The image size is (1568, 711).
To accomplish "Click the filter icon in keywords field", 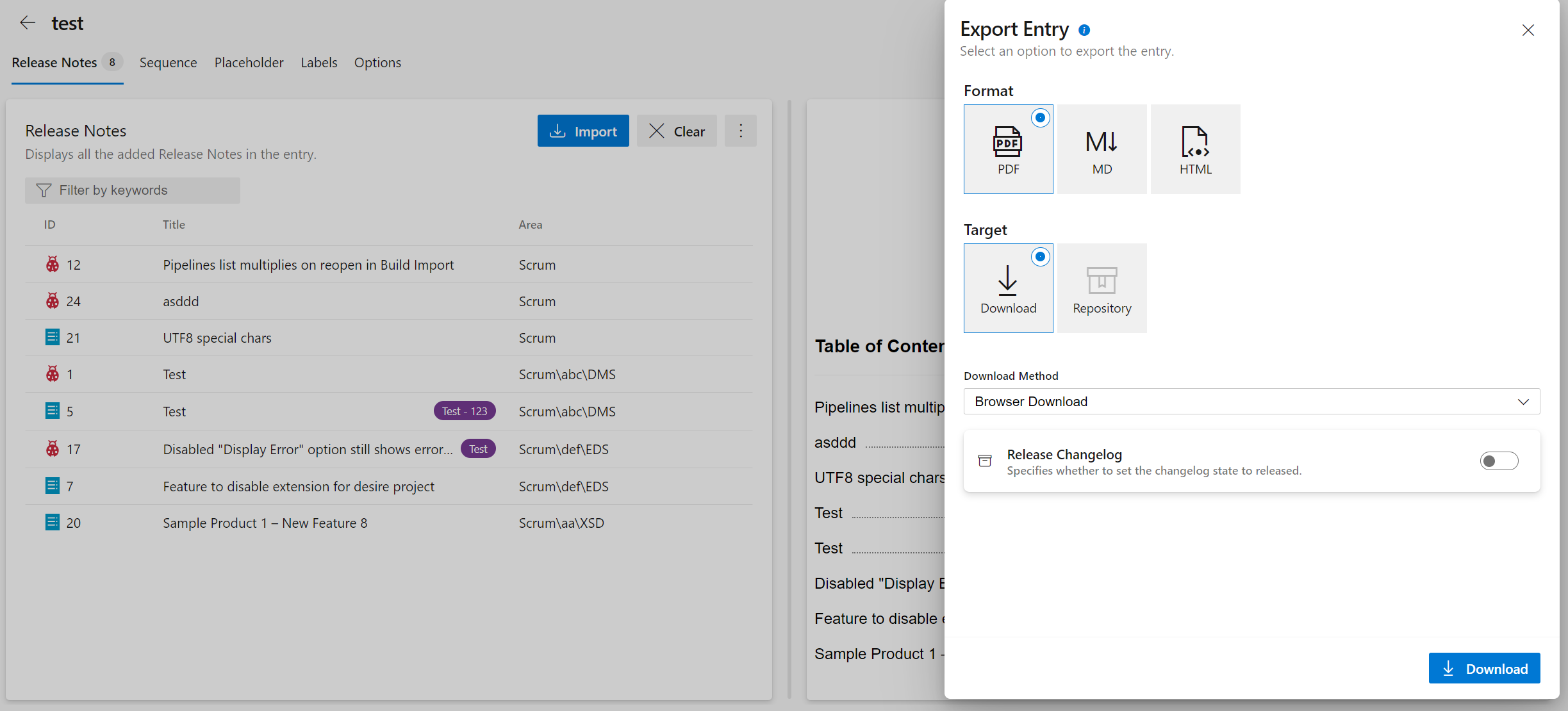I will tap(43, 190).
